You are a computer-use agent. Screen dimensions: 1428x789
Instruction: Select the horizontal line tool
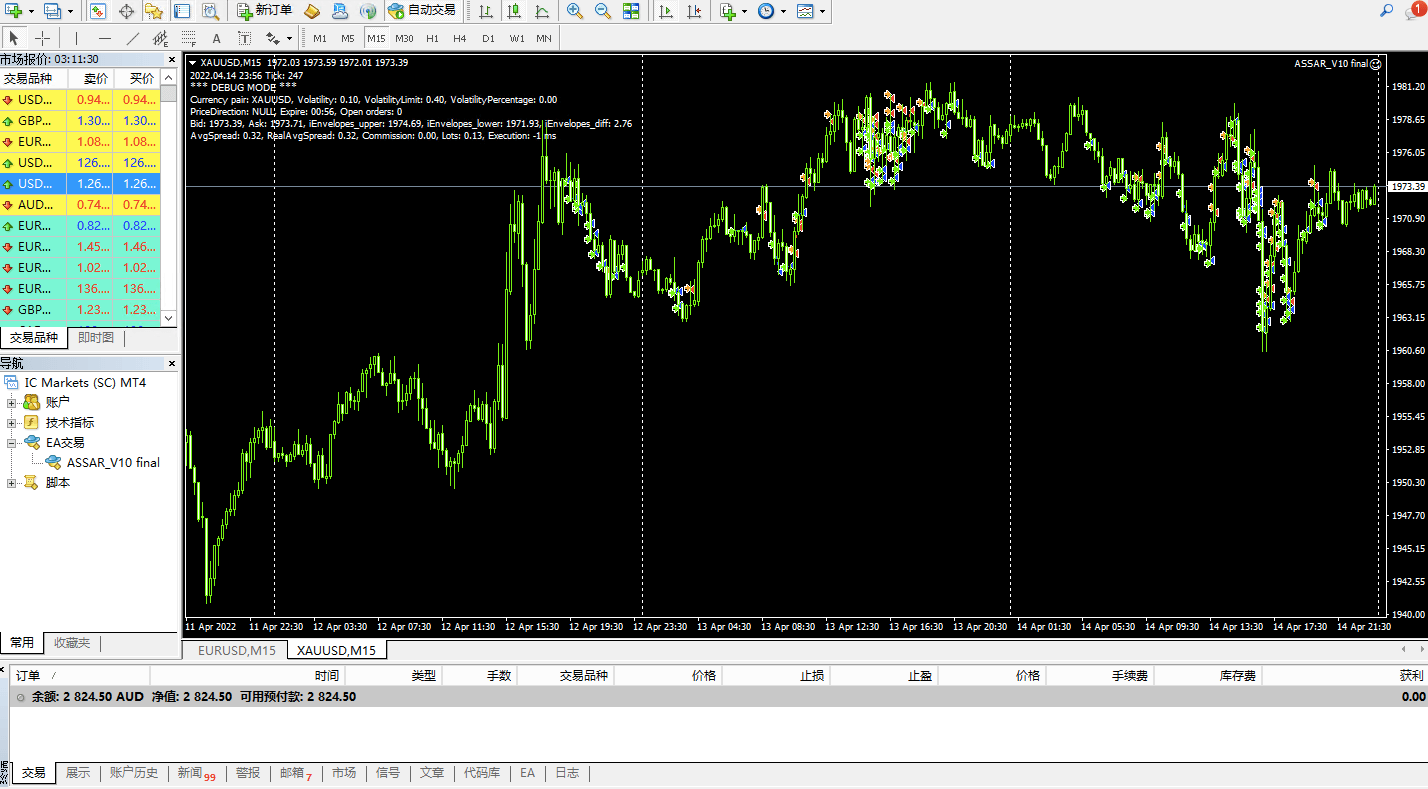(x=104, y=38)
